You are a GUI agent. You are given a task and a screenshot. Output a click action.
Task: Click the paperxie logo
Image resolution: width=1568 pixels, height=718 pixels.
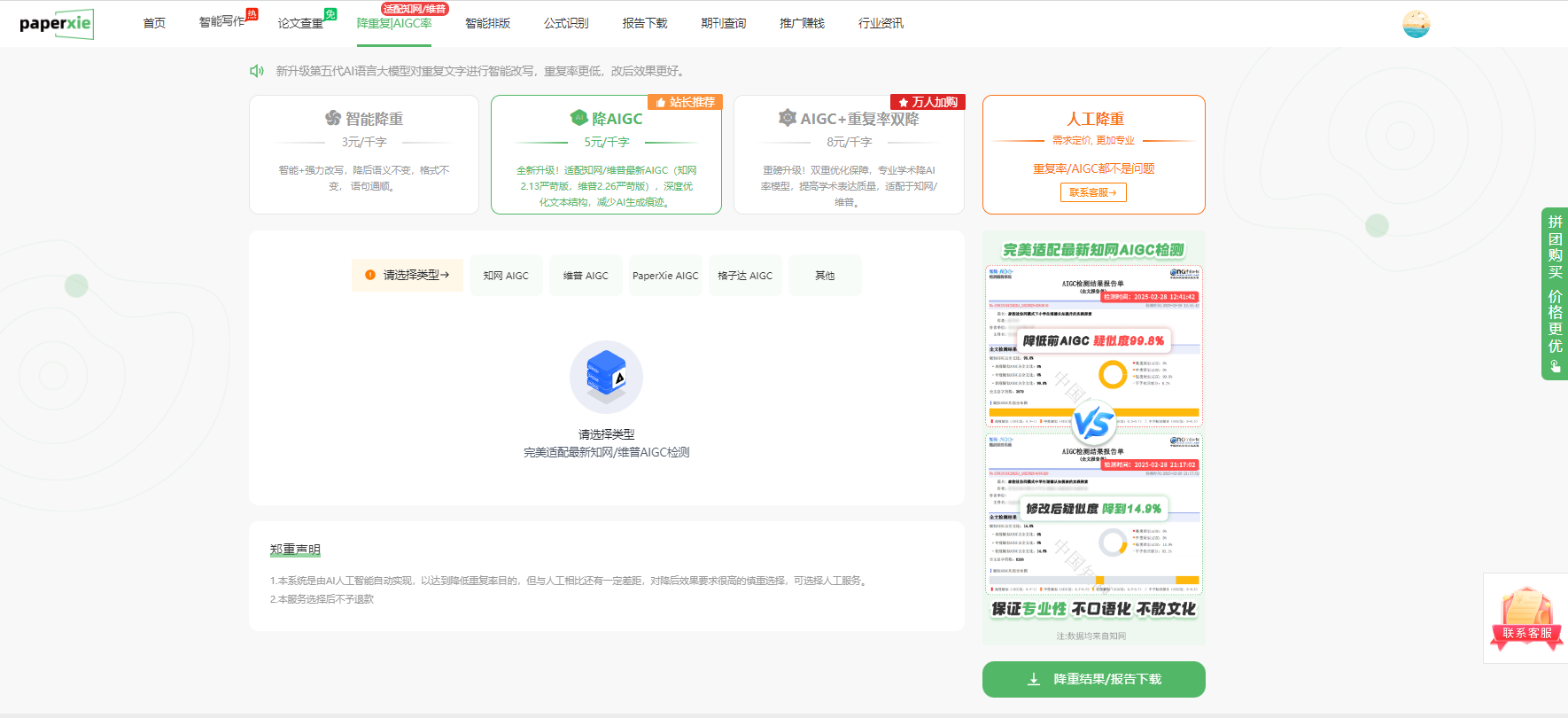coord(57,23)
